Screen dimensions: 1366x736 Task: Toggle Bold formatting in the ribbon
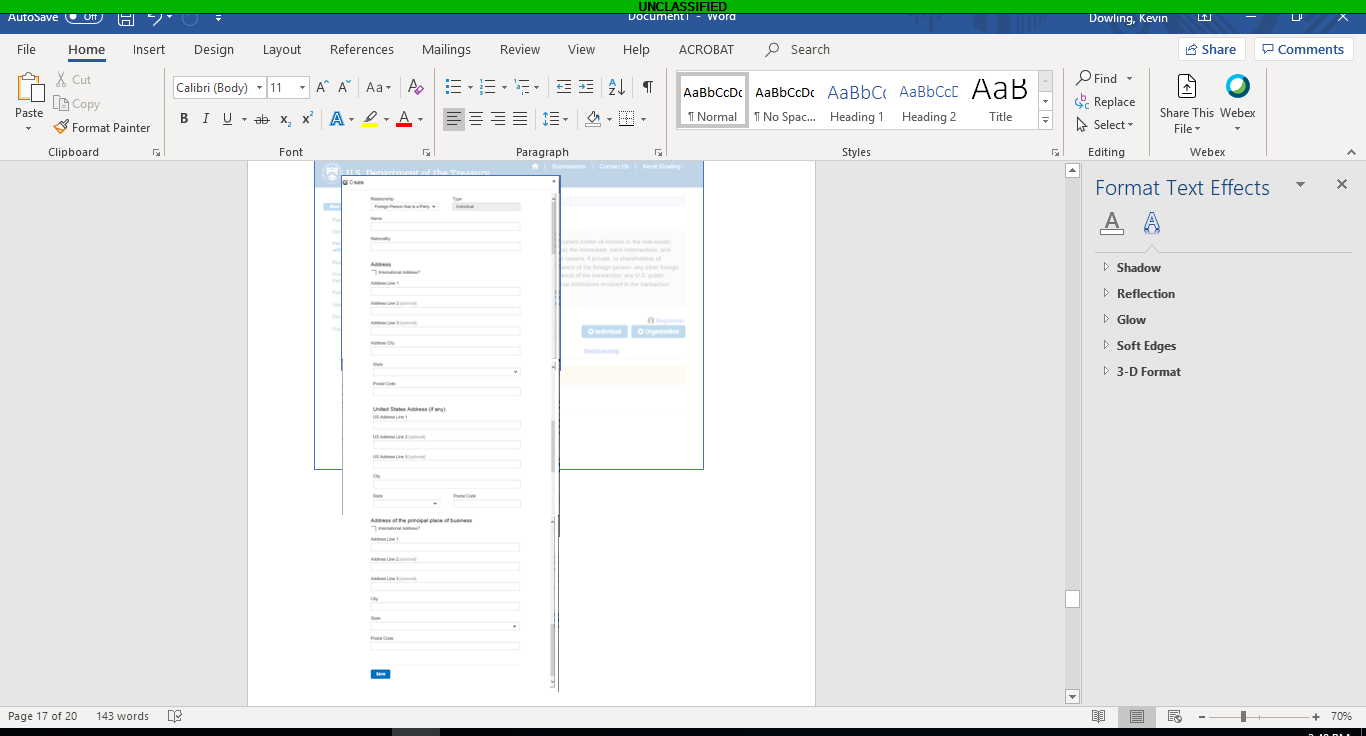click(184, 119)
